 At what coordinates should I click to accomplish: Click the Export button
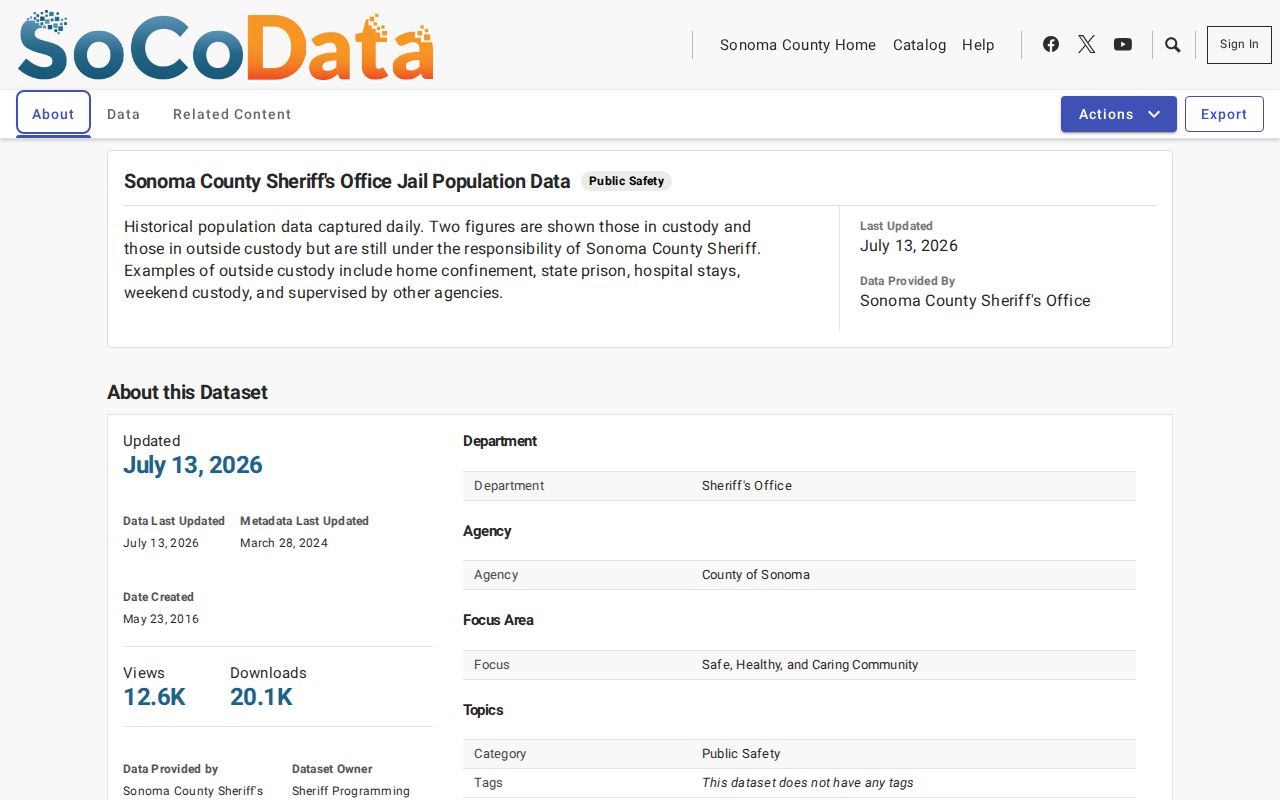tap(1224, 114)
